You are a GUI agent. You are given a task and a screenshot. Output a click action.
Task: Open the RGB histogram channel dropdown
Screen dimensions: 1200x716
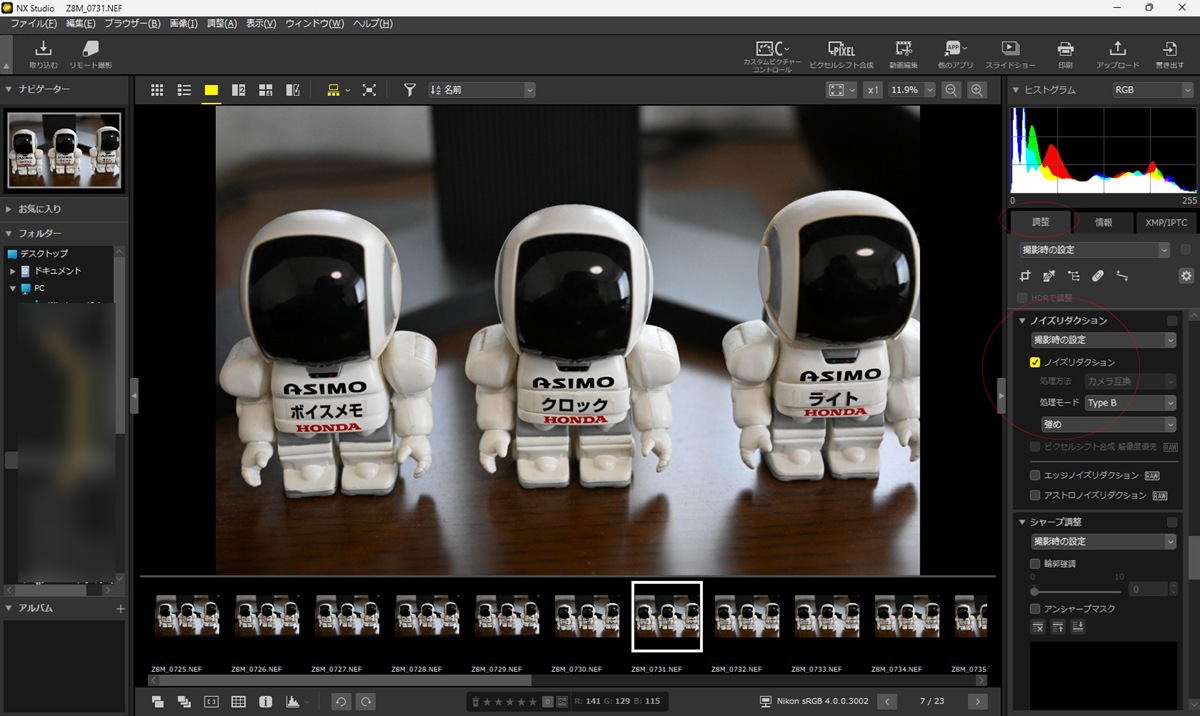[1153, 90]
